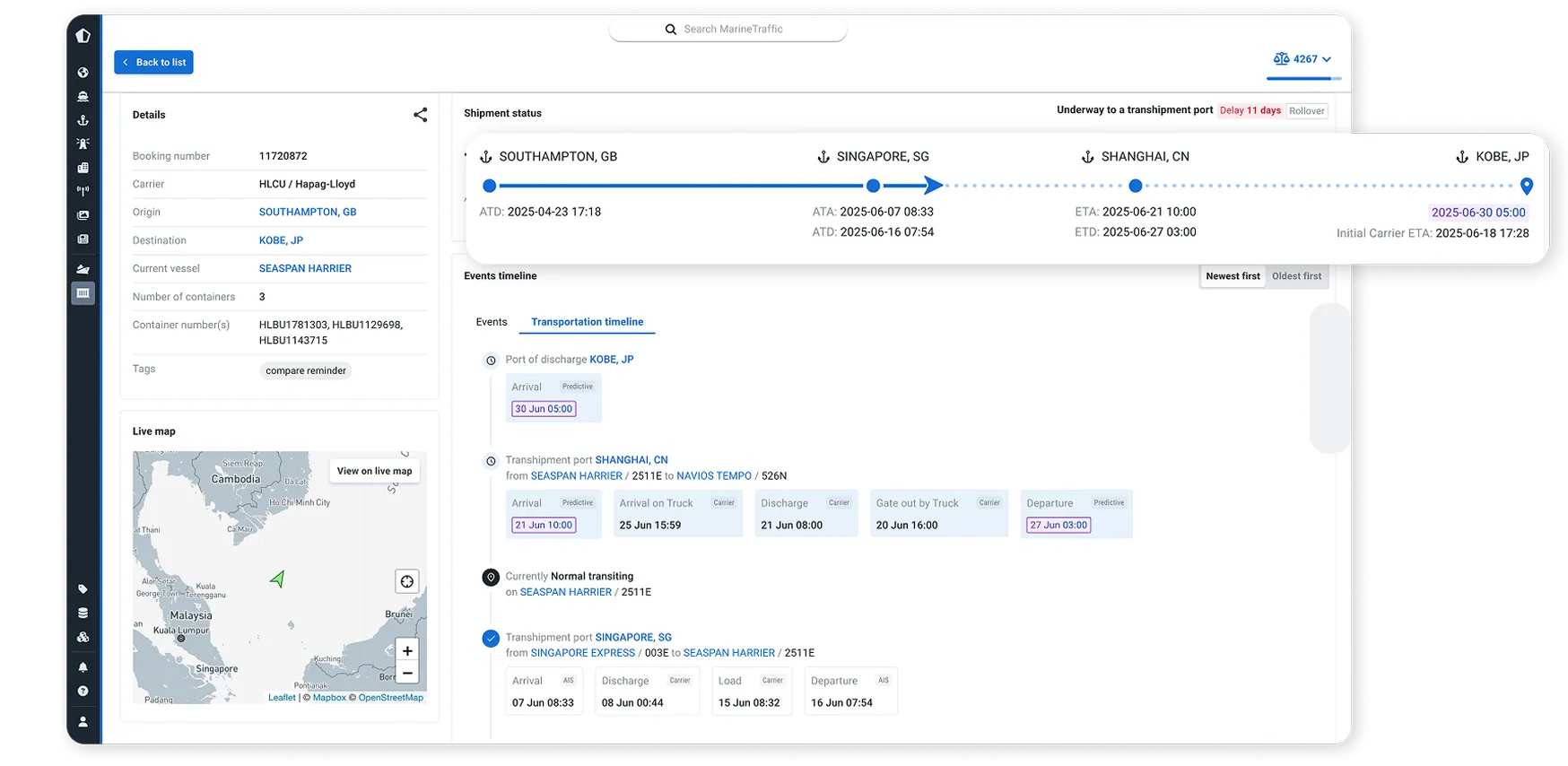Click the search magnifier icon
The height and width of the screenshot is (766, 1568).
point(670,30)
